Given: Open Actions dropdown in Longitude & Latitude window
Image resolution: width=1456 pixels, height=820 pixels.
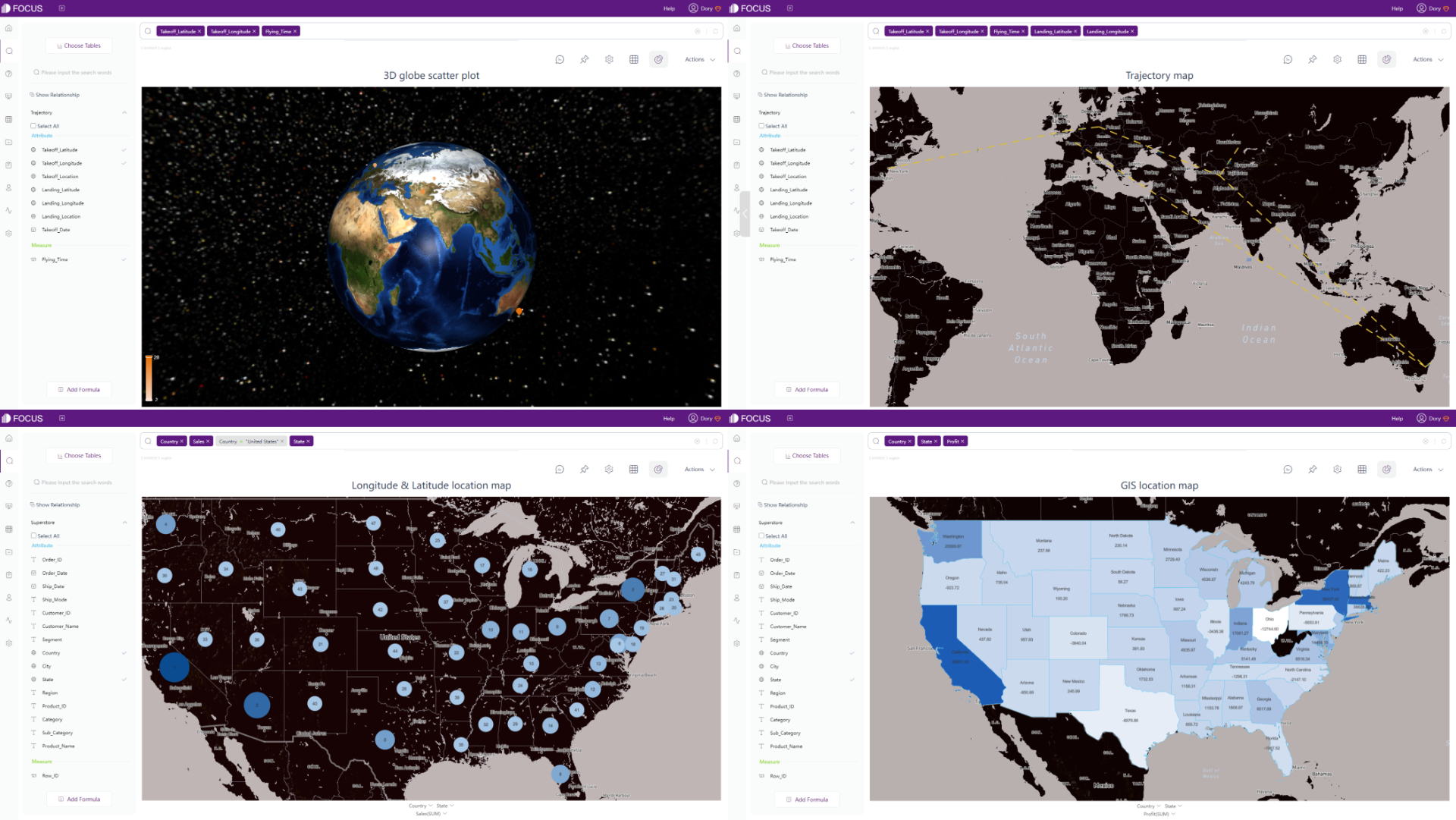Looking at the screenshot, I should pos(700,470).
